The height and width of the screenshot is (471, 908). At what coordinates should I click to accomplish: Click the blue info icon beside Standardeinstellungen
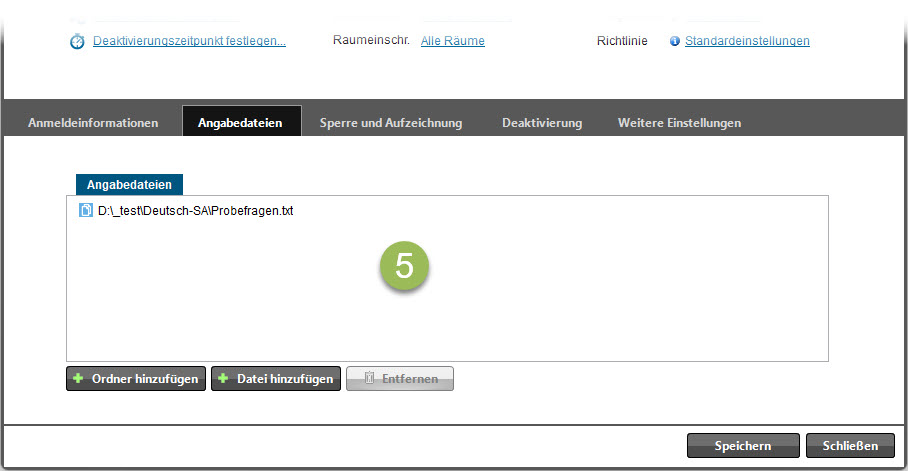pos(675,41)
